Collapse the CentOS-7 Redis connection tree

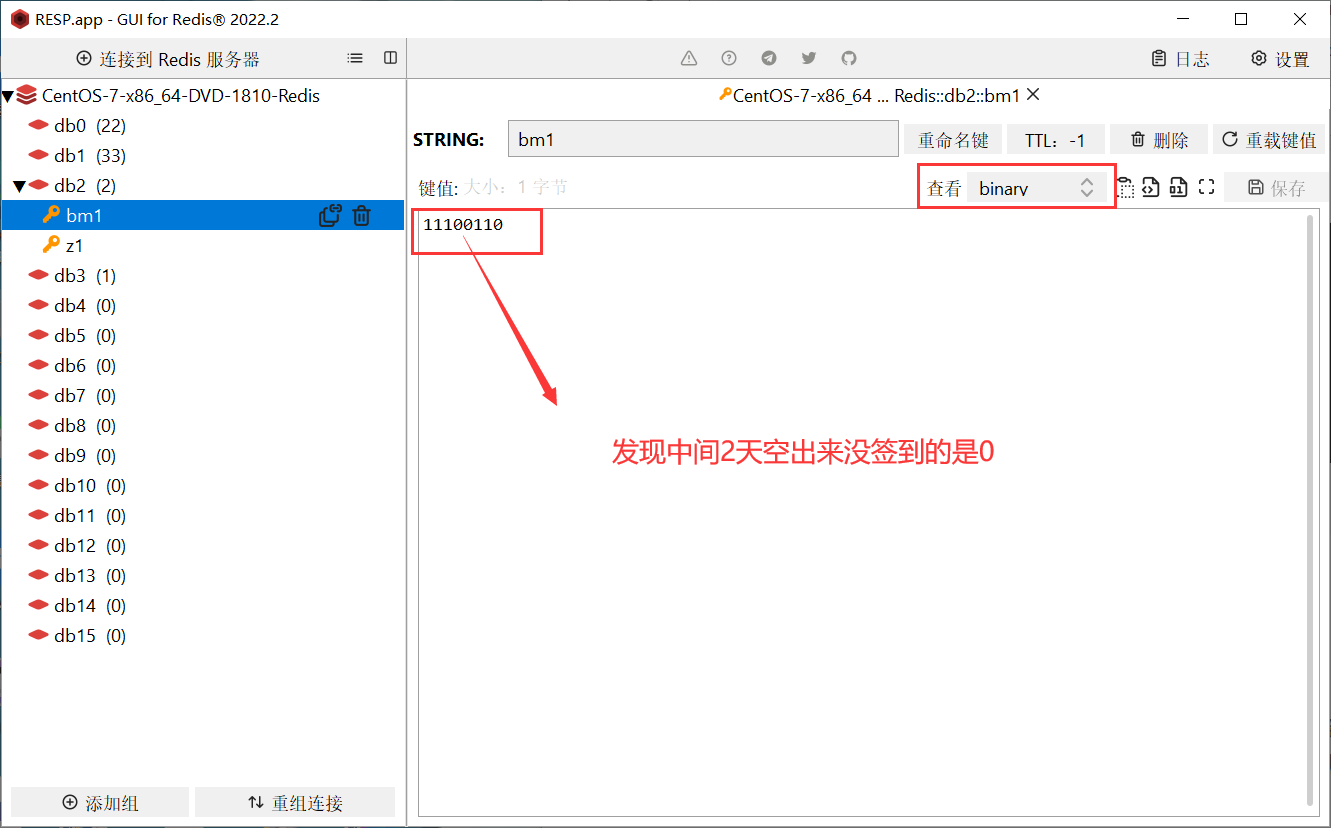pyautogui.click(x=7, y=96)
